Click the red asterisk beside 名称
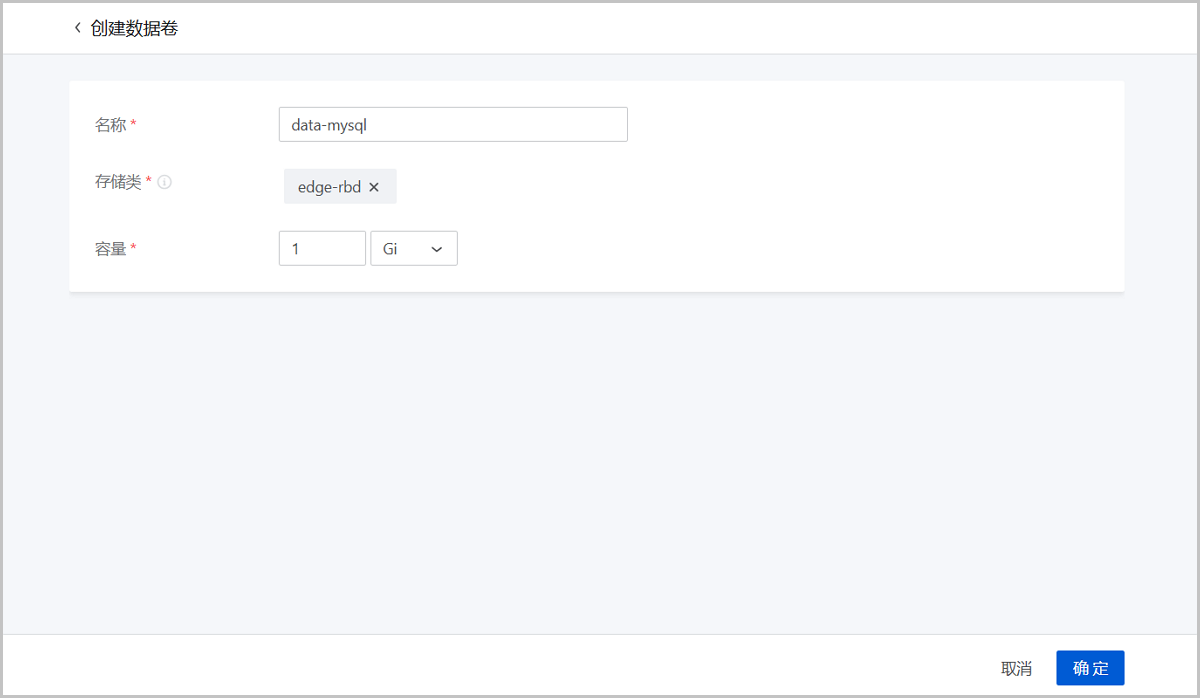 pos(134,125)
